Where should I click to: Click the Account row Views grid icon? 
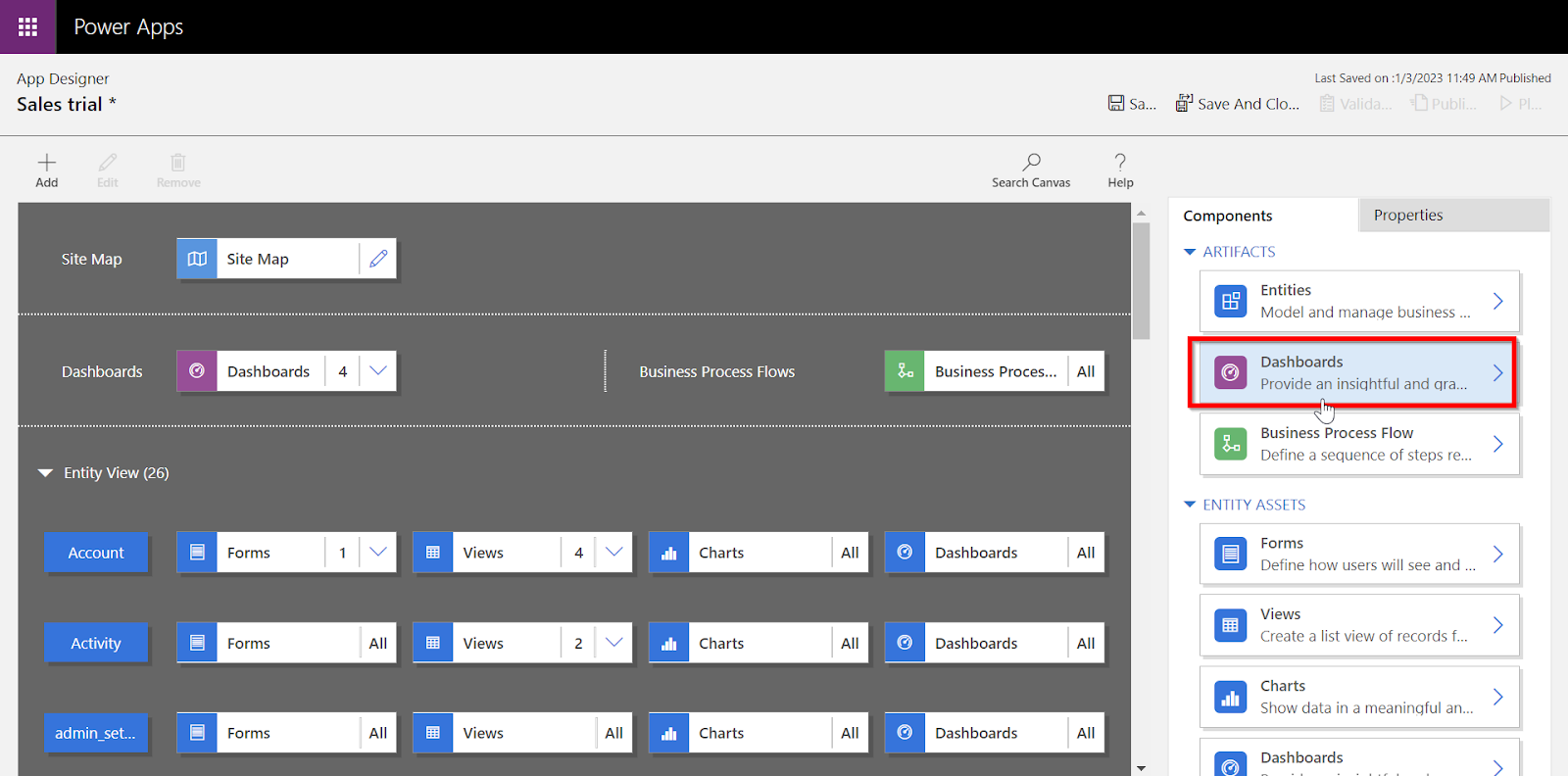pos(433,553)
